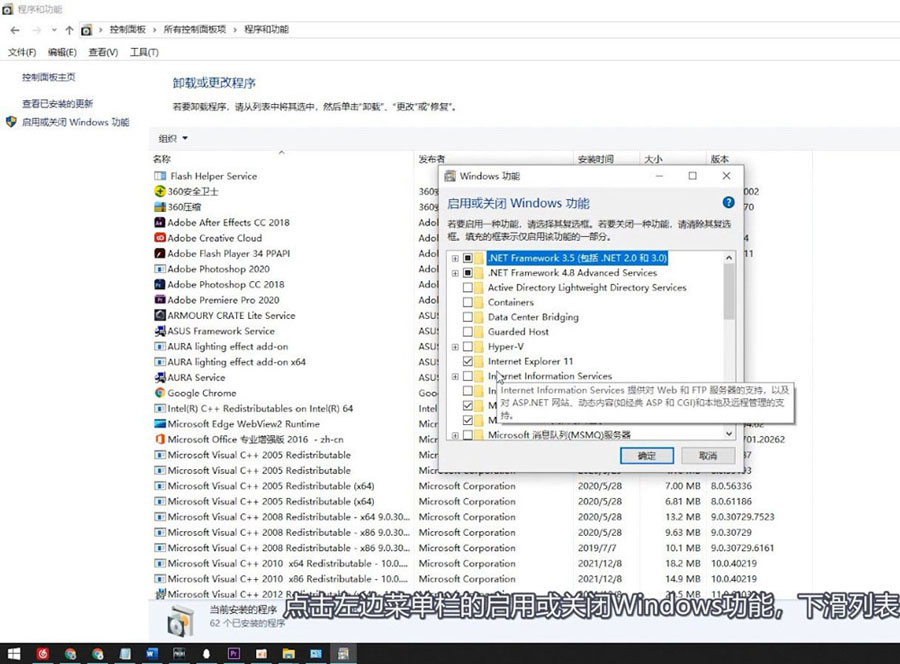Expand the .NET Framework 4.8 Advanced Services node

point(455,273)
